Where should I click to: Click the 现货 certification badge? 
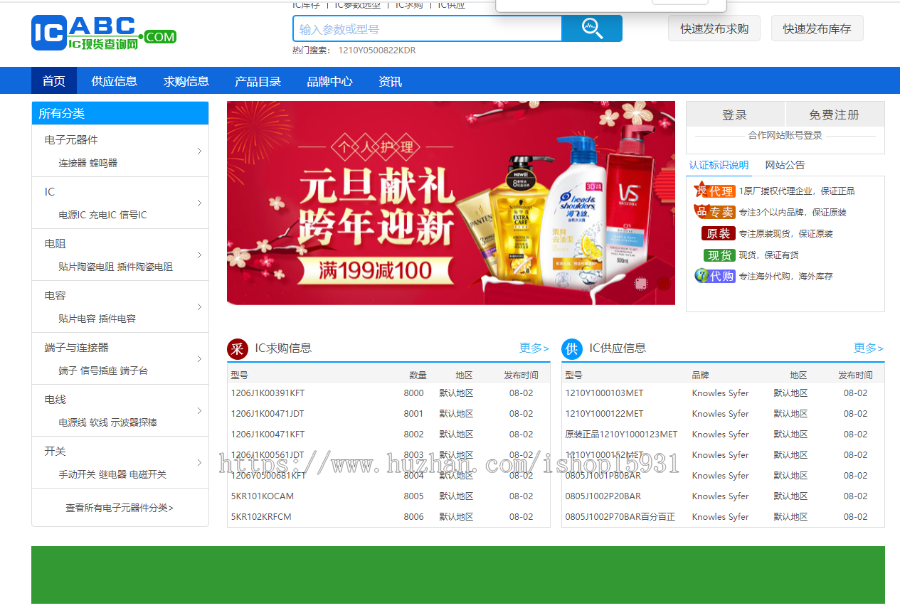pyautogui.click(x=719, y=255)
